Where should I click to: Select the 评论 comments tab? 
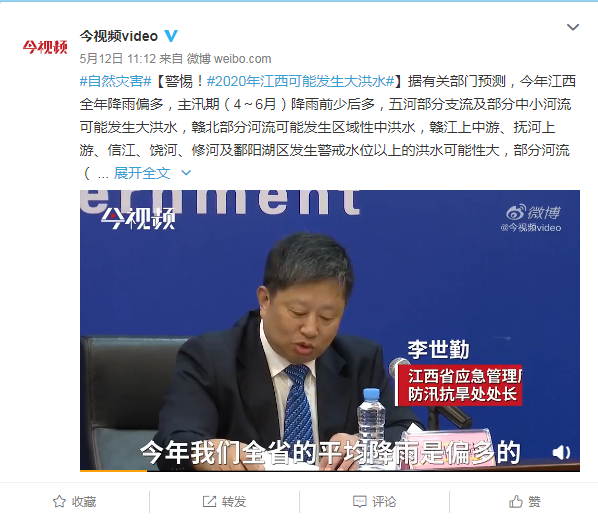click(x=375, y=501)
